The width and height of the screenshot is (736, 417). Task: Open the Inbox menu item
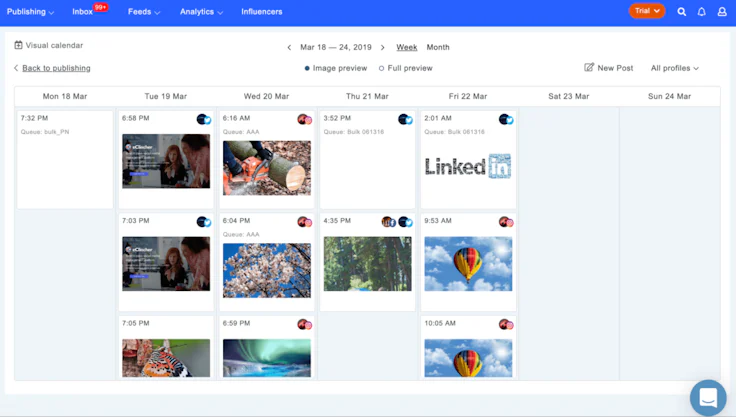[83, 12]
